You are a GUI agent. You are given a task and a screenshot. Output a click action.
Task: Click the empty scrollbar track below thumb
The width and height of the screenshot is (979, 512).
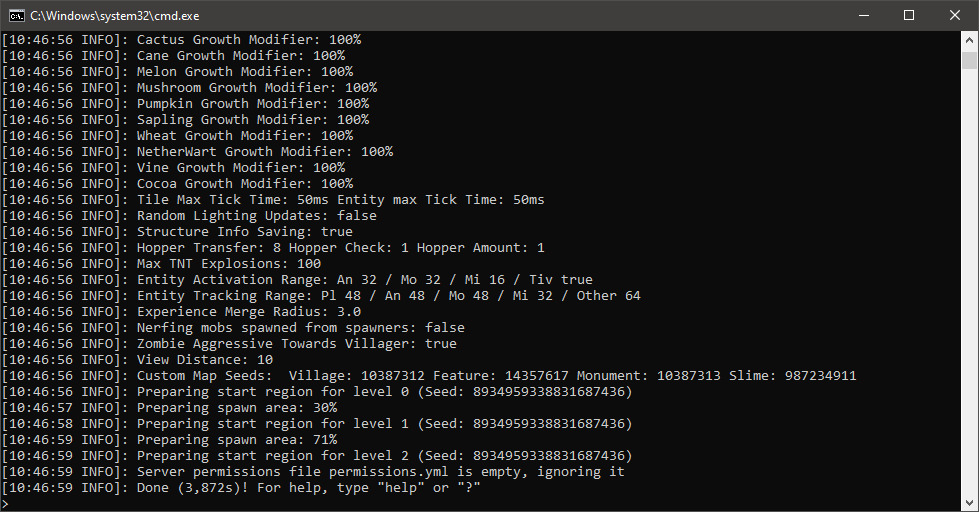coord(969,300)
